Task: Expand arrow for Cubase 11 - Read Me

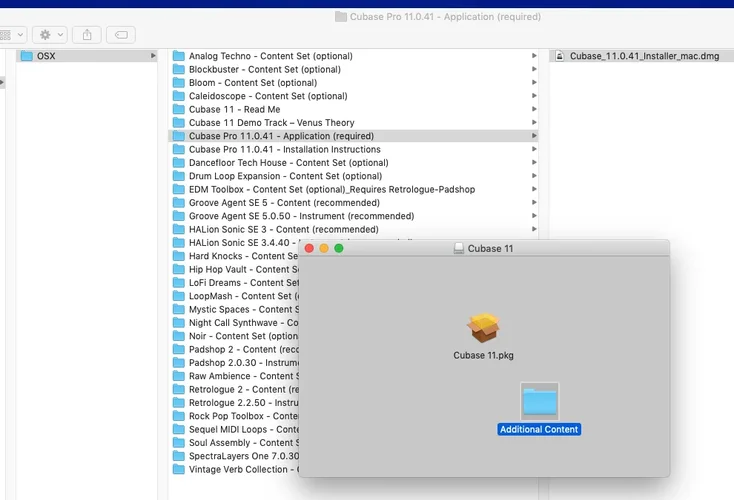Action: 534,109
